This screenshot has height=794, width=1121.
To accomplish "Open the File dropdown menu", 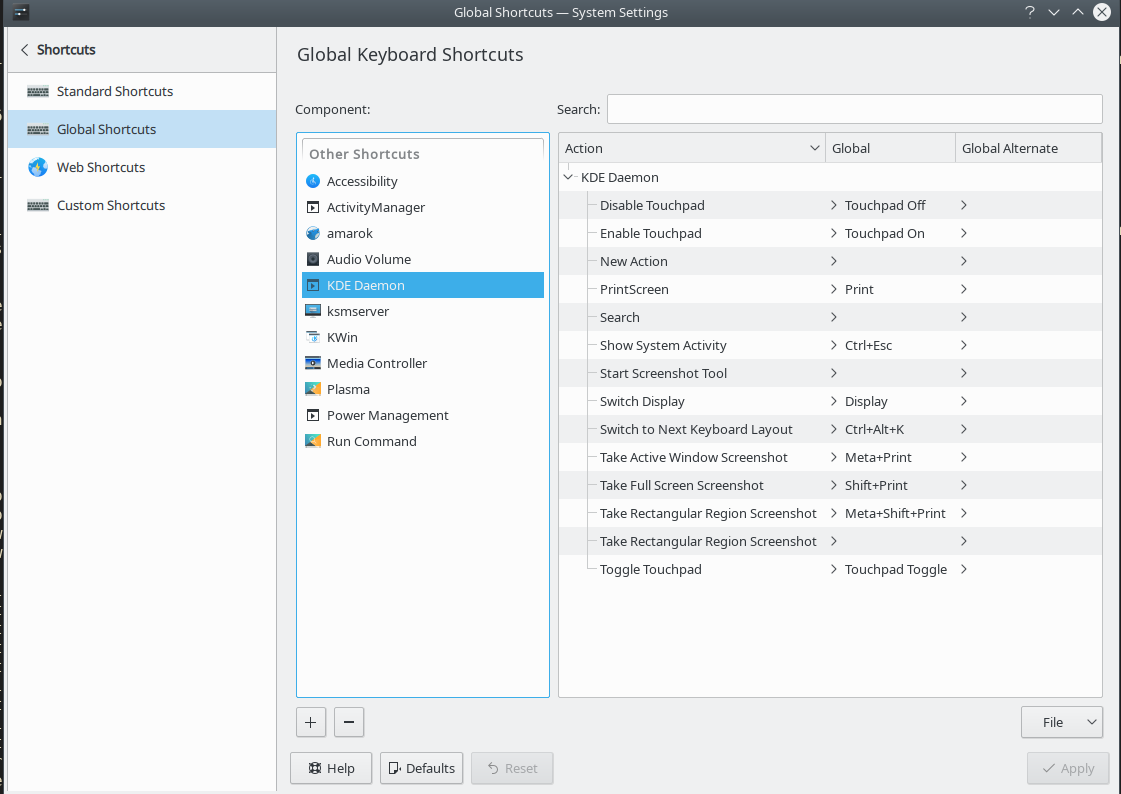I will (x=1061, y=722).
